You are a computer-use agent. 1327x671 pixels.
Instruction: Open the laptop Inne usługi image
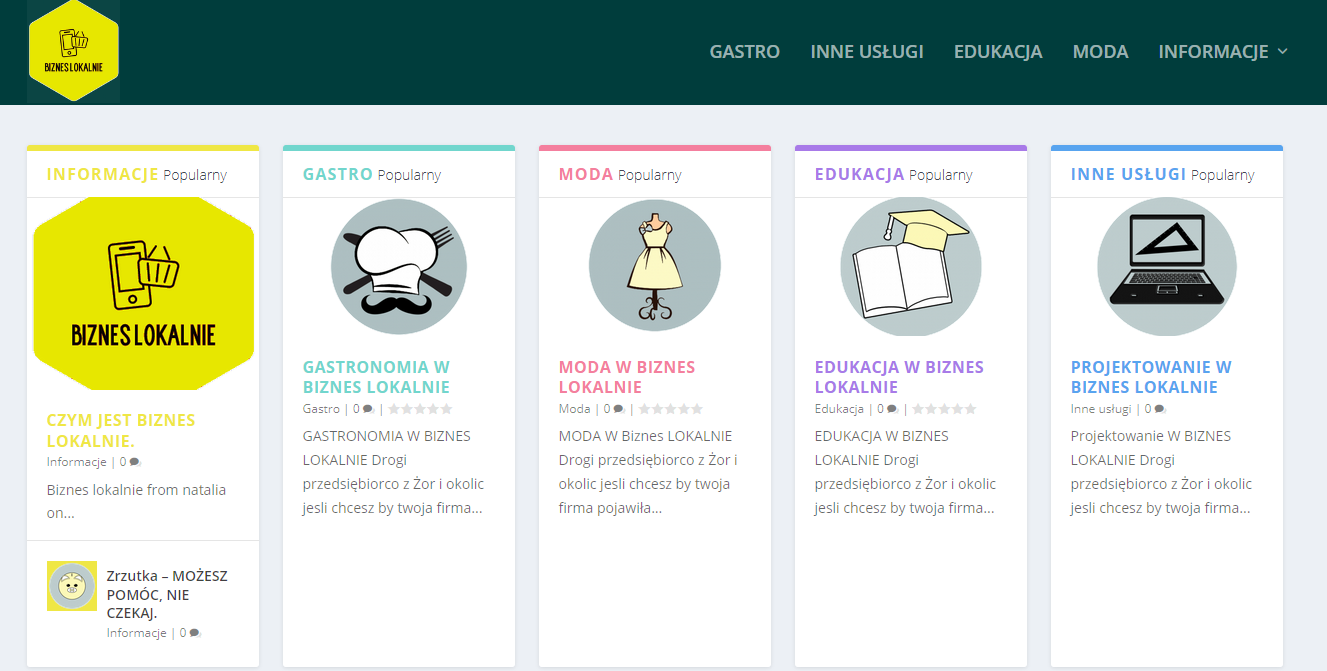[1167, 267]
